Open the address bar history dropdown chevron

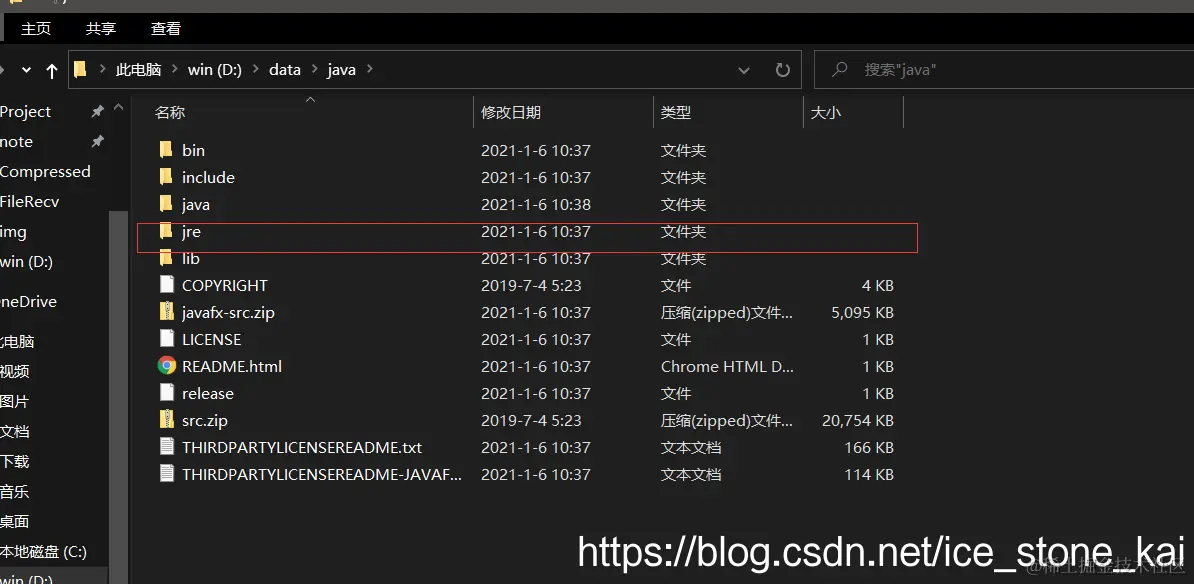pos(744,69)
